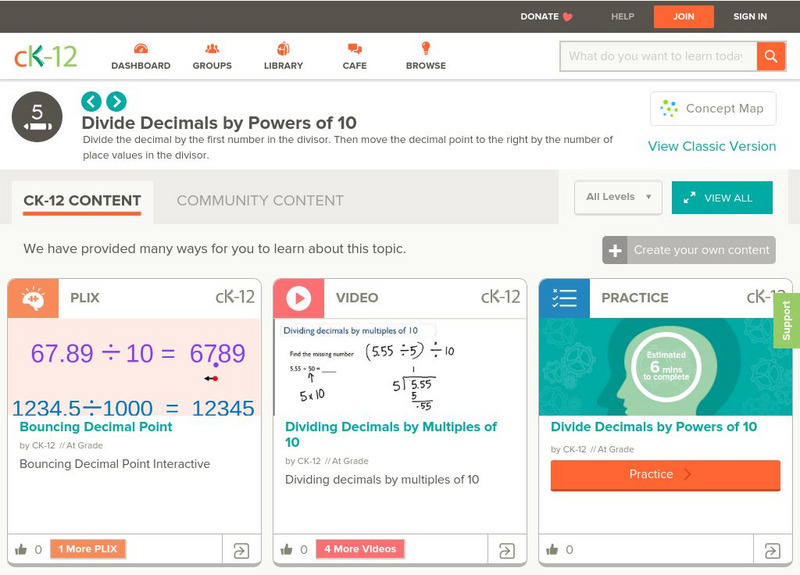Click the Donate heart icon
Viewport: 800px width, 575px height.
[x=567, y=17]
